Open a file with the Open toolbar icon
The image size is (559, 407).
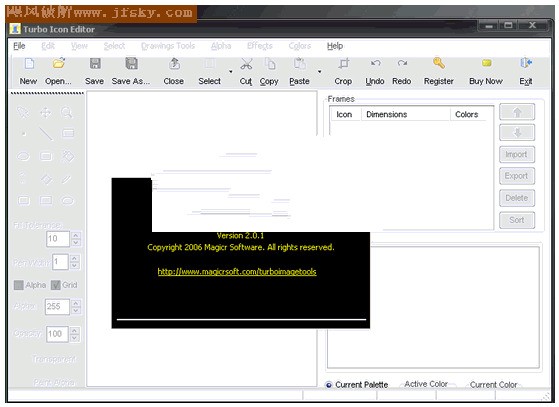(59, 63)
